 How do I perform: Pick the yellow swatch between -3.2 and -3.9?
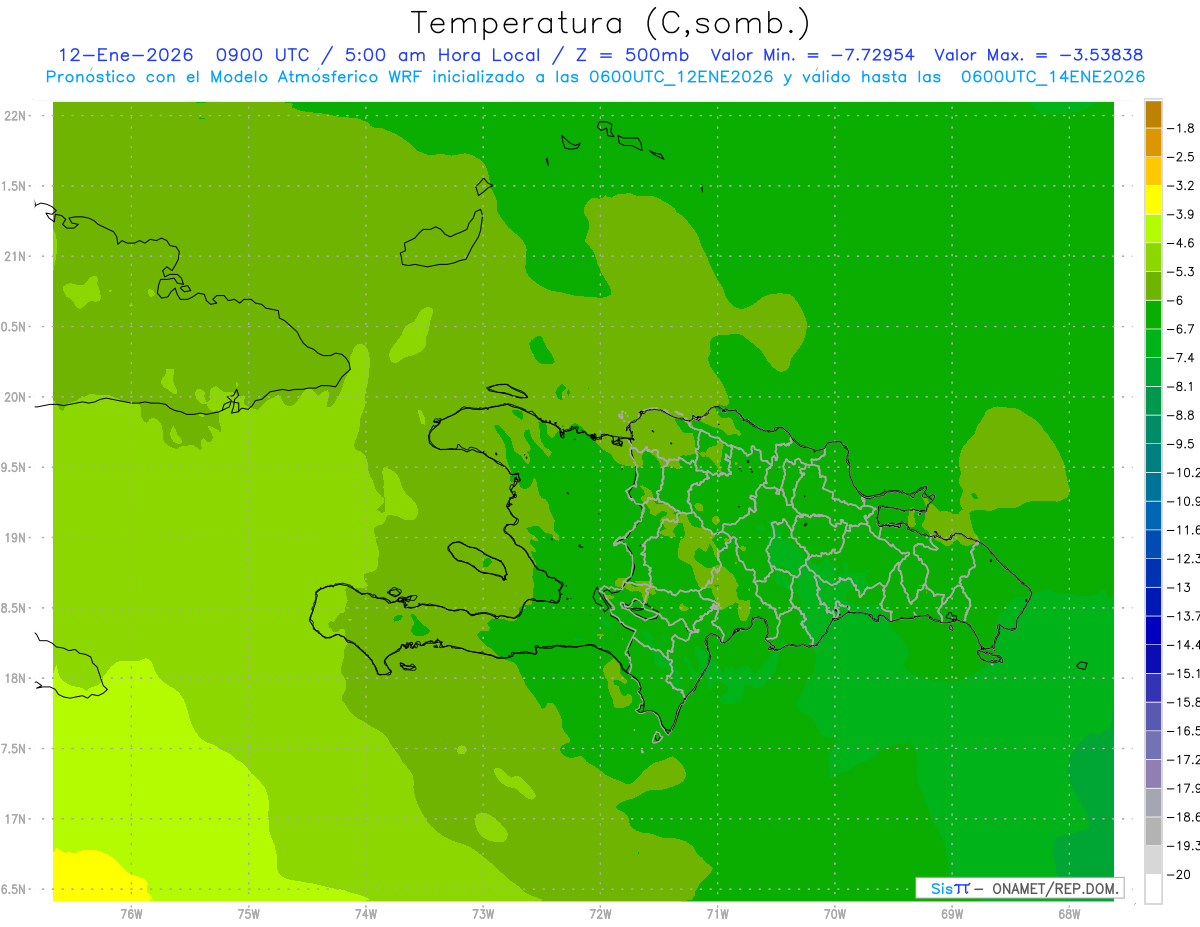(1153, 200)
